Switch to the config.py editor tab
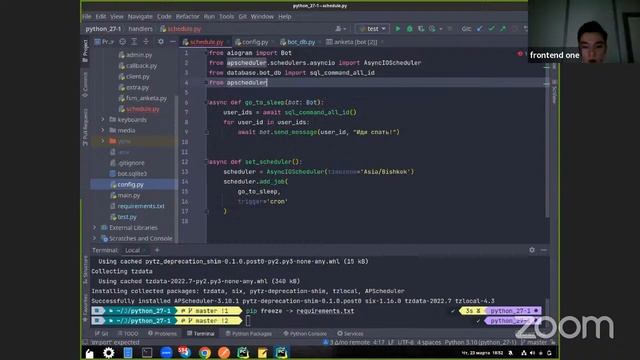Screen dimensions: 640x360 [254, 42]
